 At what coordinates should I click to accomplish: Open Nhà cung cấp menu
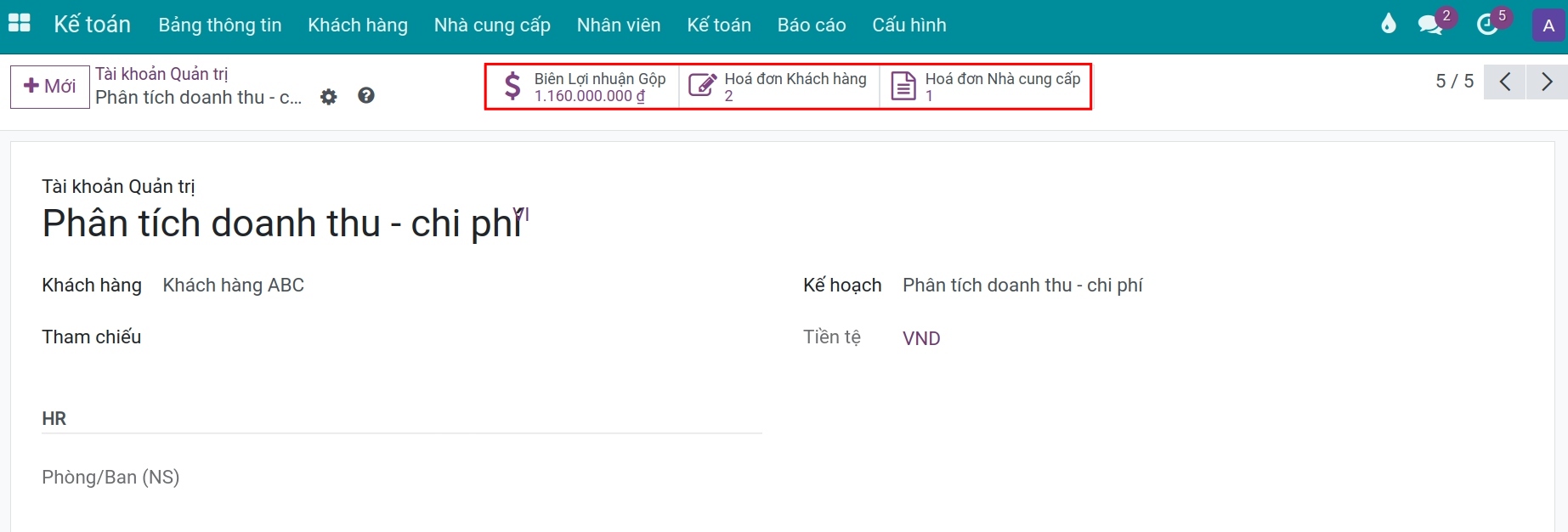(492, 25)
